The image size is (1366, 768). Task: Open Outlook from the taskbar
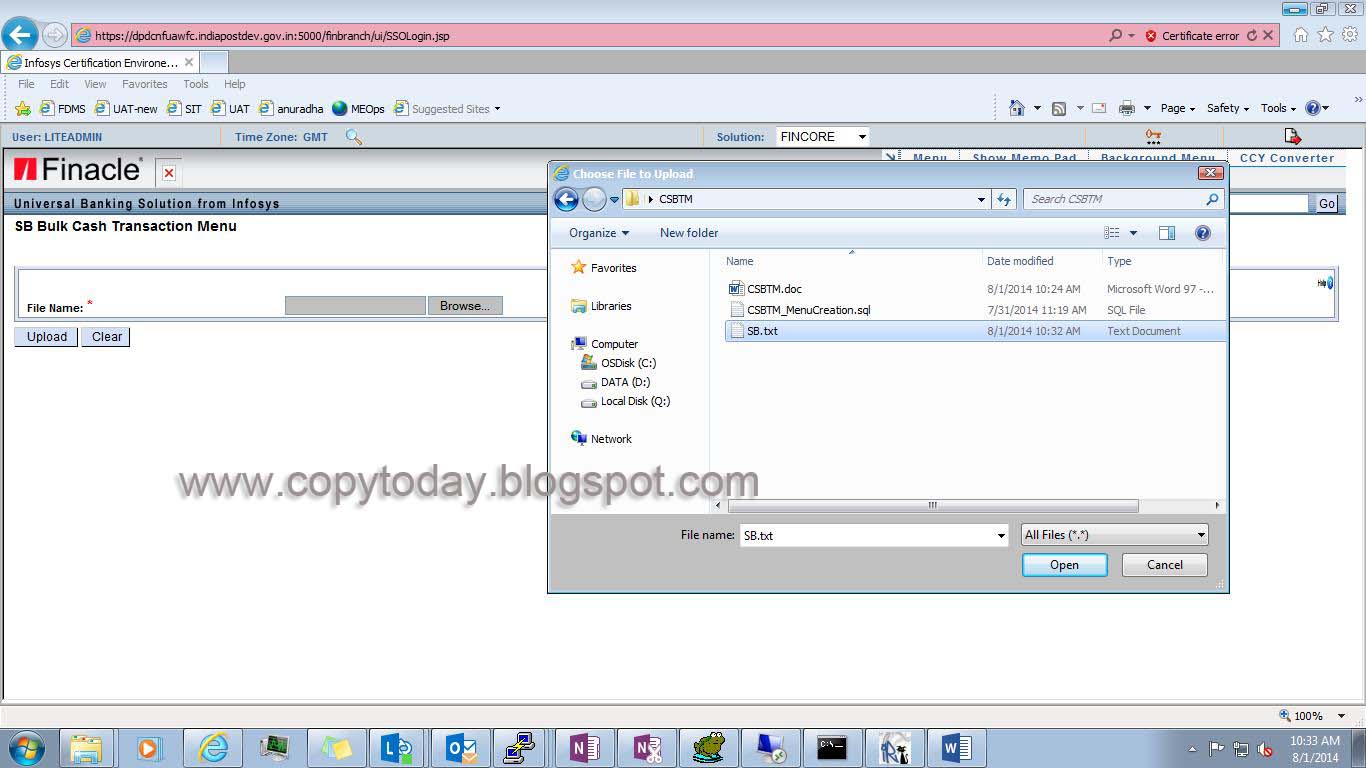[x=460, y=747]
